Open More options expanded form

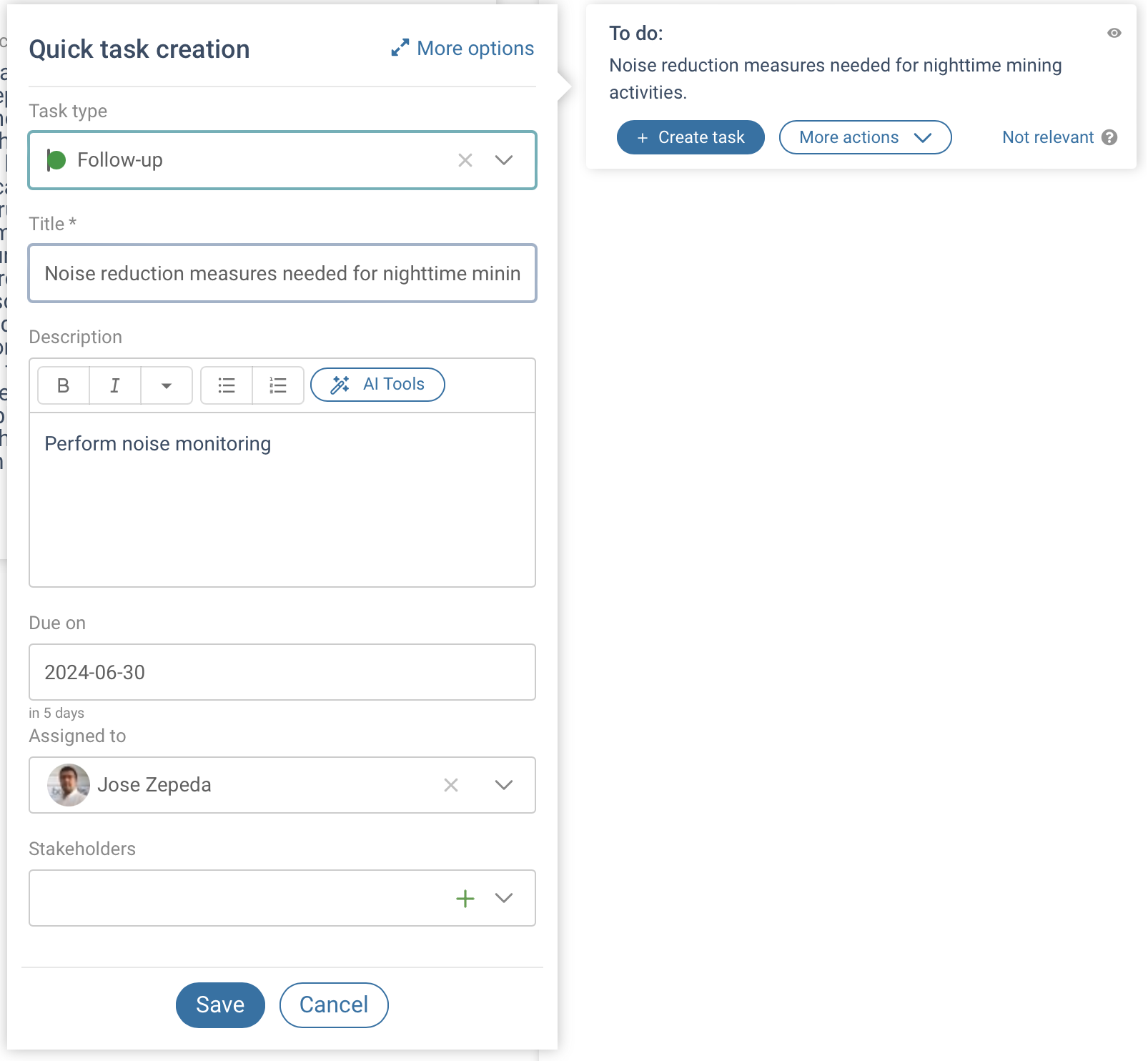click(x=462, y=49)
